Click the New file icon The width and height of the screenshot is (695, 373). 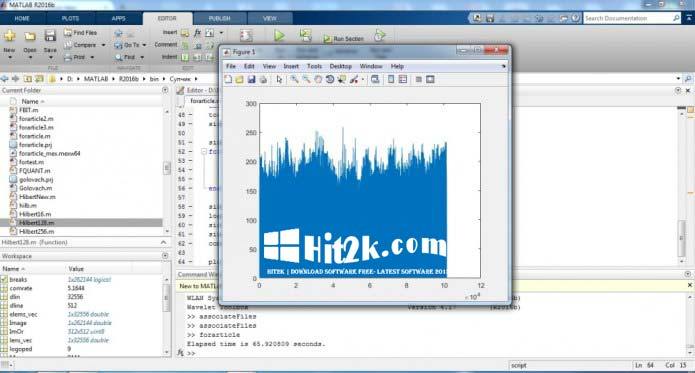click(x=10, y=36)
